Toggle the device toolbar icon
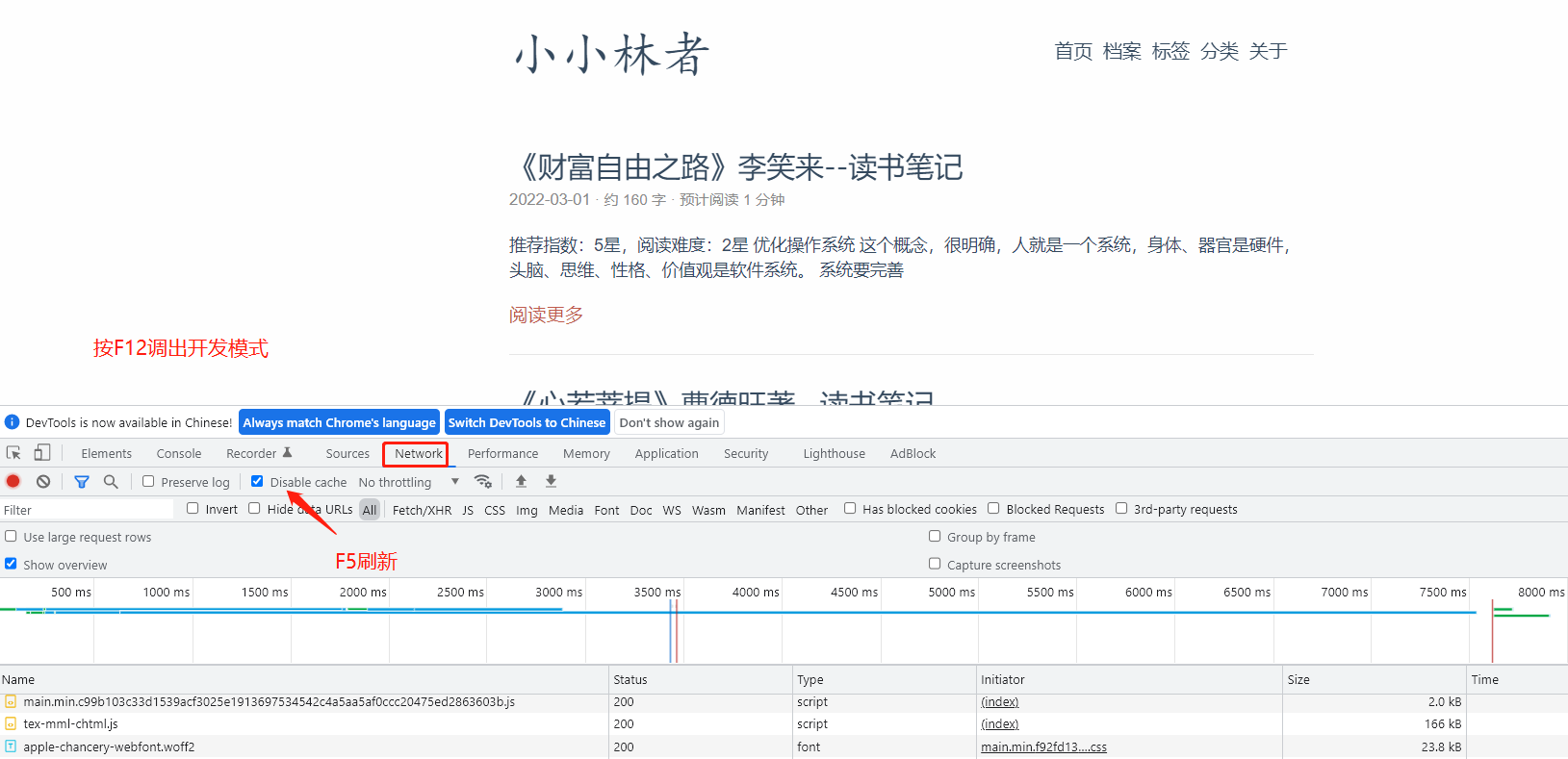Screen dimensions: 1568x759 pos(42,453)
